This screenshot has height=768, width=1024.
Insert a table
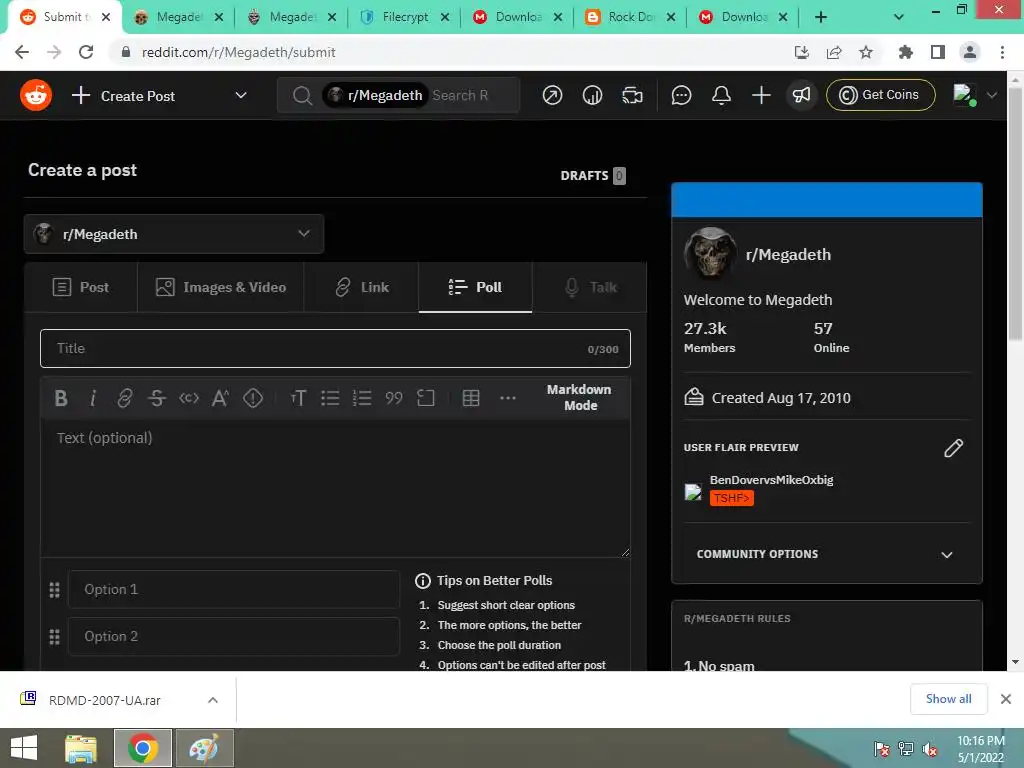pos(471,398)
